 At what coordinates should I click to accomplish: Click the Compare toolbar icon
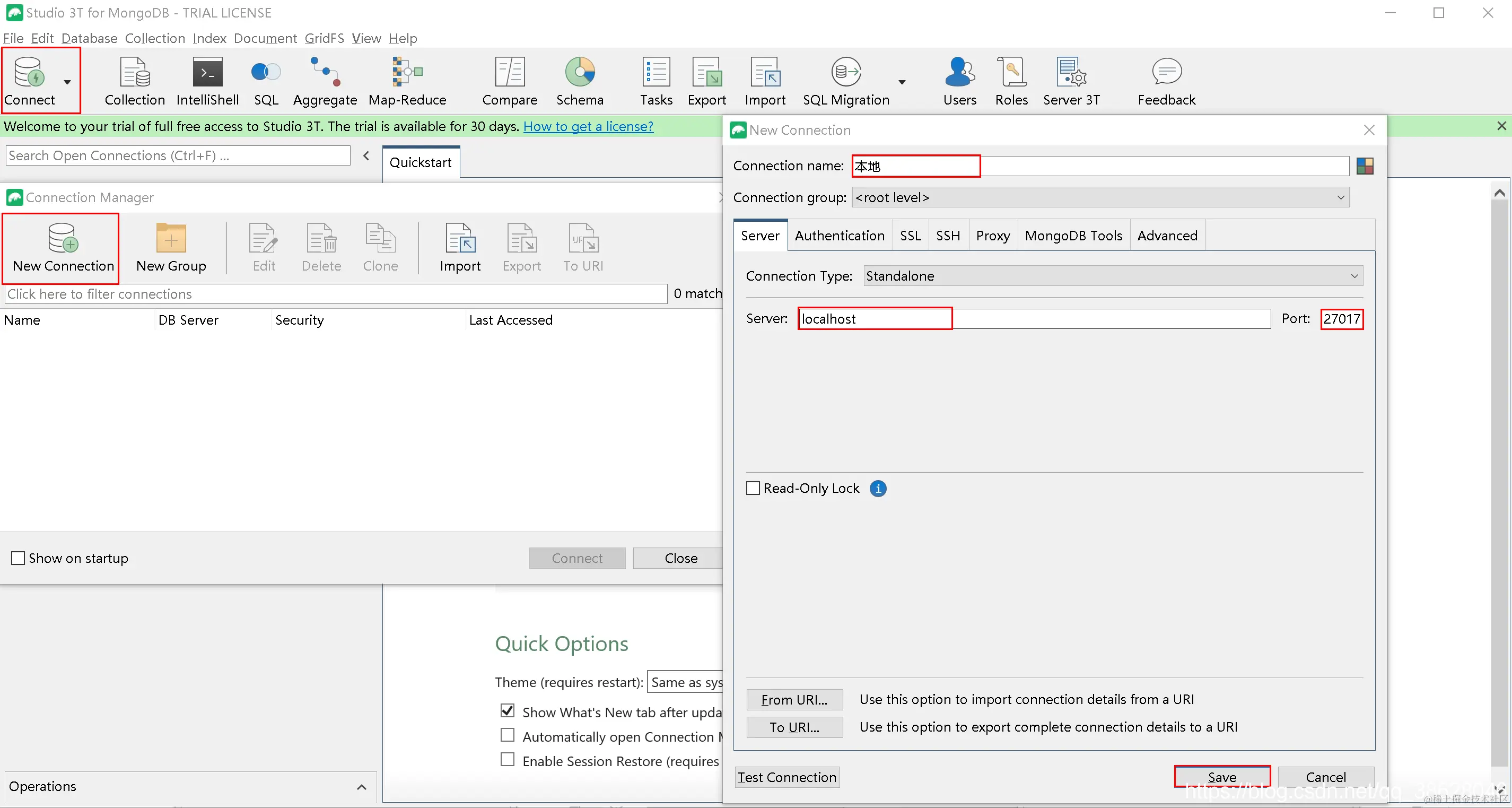click(509, 82)
